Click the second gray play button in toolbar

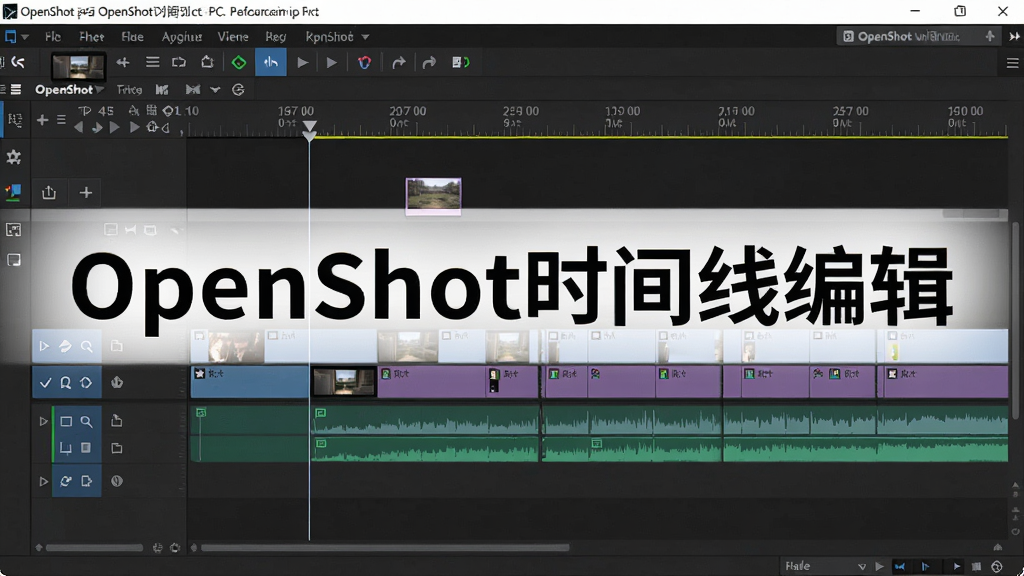coord(332,63)
